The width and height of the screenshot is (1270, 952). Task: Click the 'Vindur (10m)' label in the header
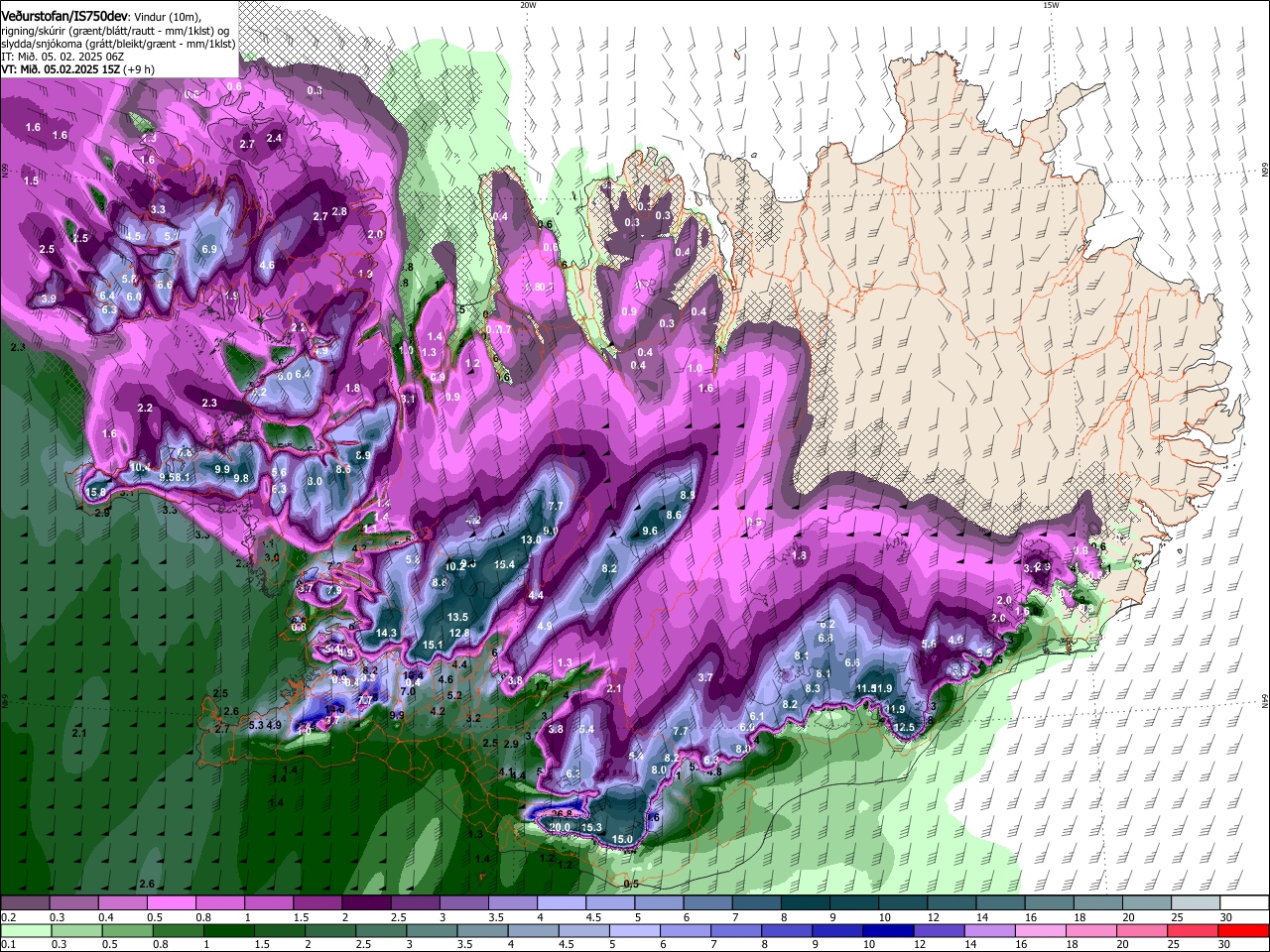[x=168, y=15]
